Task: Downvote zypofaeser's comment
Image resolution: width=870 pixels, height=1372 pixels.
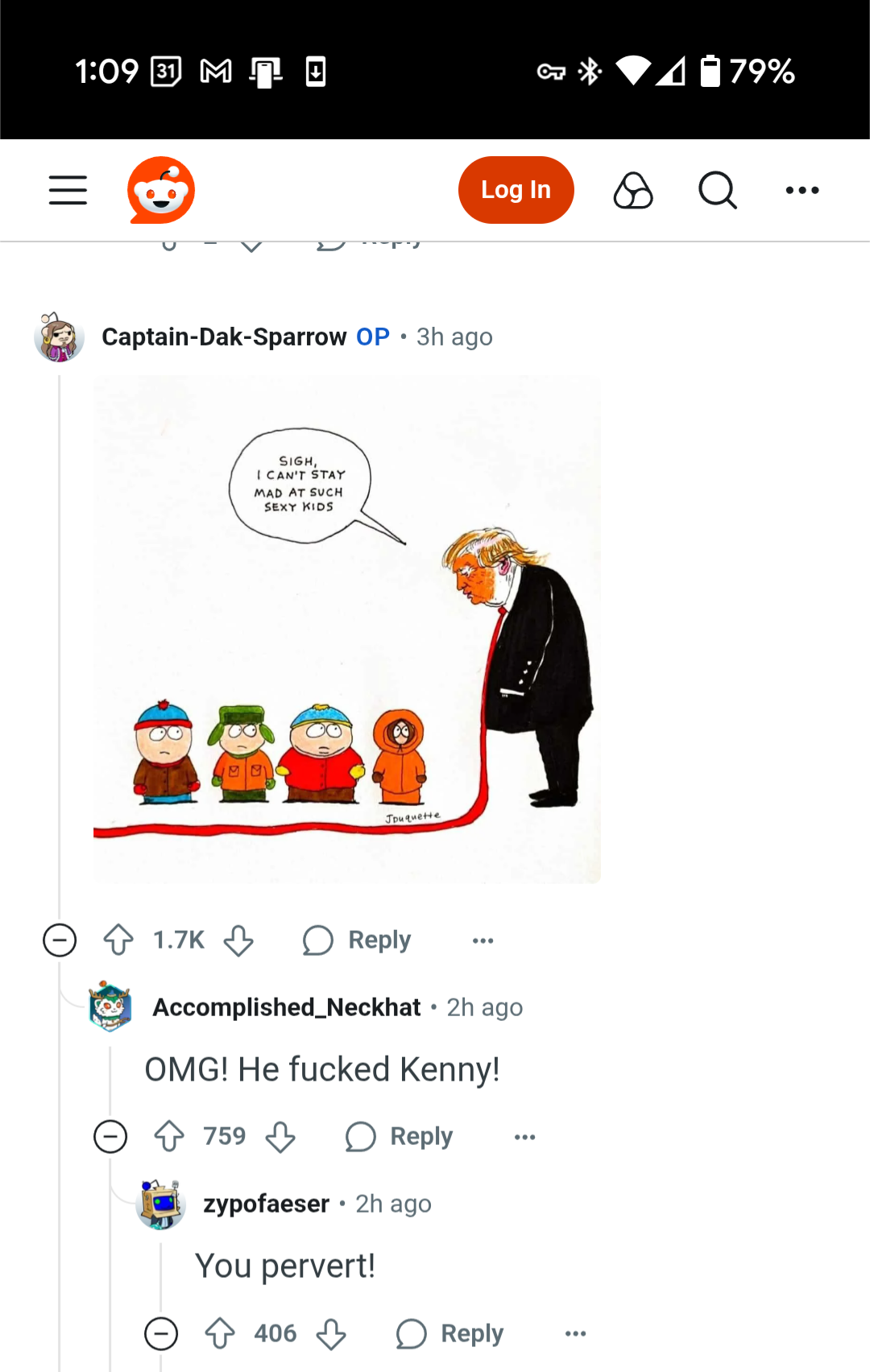Action: pyautogui.click(x=331, y=1333)
